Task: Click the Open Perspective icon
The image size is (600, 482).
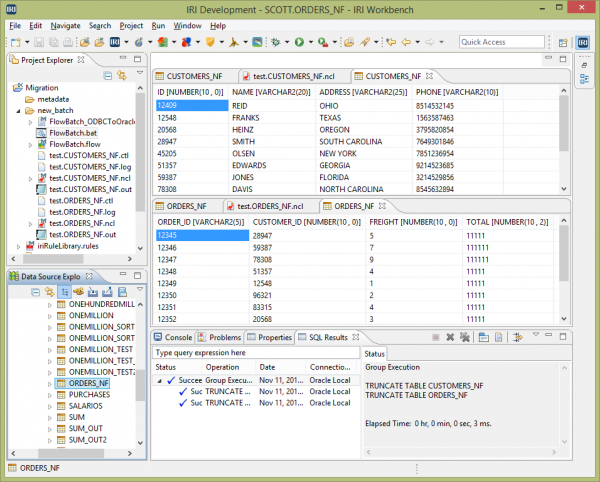Action: pyautogui.click(x=563, y=42)
